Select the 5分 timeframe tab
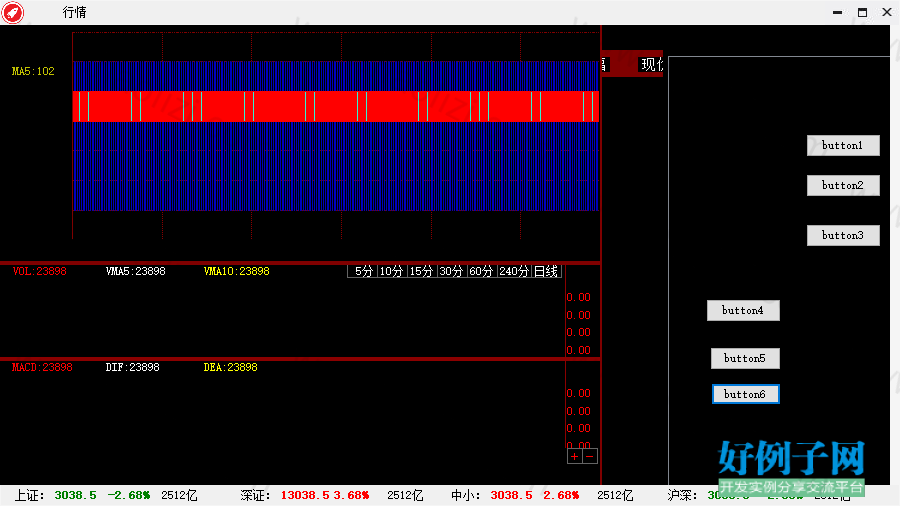Viewport: 900px width, 507px height. [x=363, y=271]
